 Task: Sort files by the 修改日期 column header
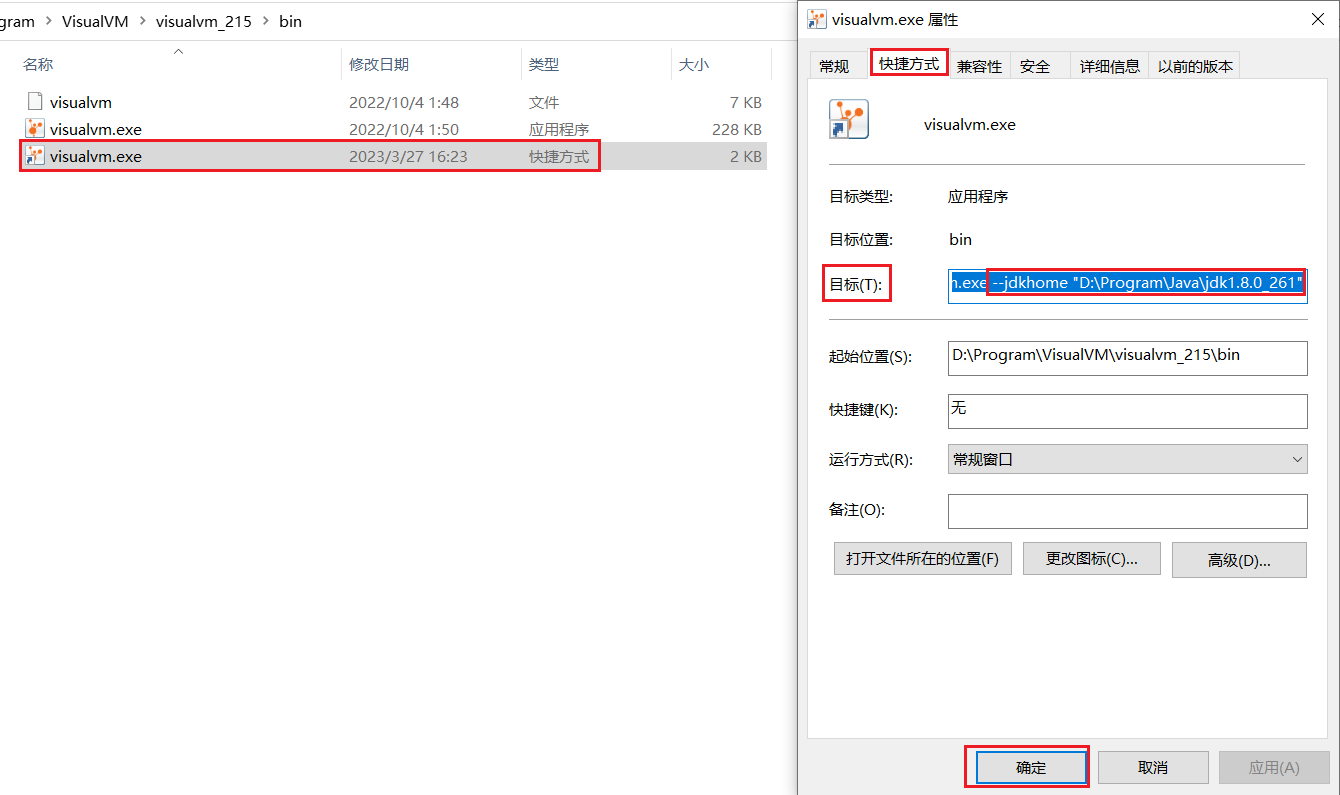379,64
